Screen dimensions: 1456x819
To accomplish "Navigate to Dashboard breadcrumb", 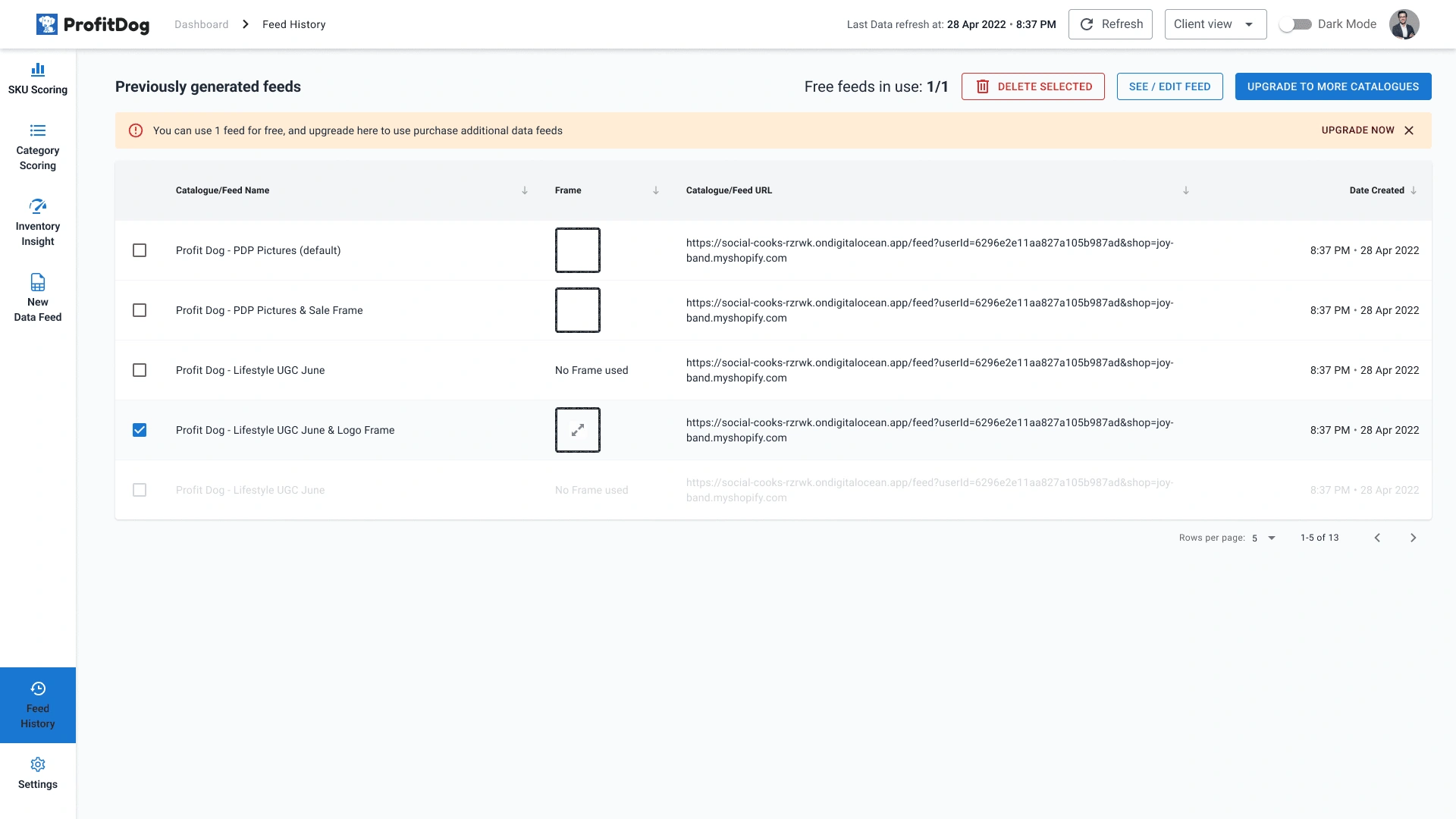I will [x=201, y=24].
